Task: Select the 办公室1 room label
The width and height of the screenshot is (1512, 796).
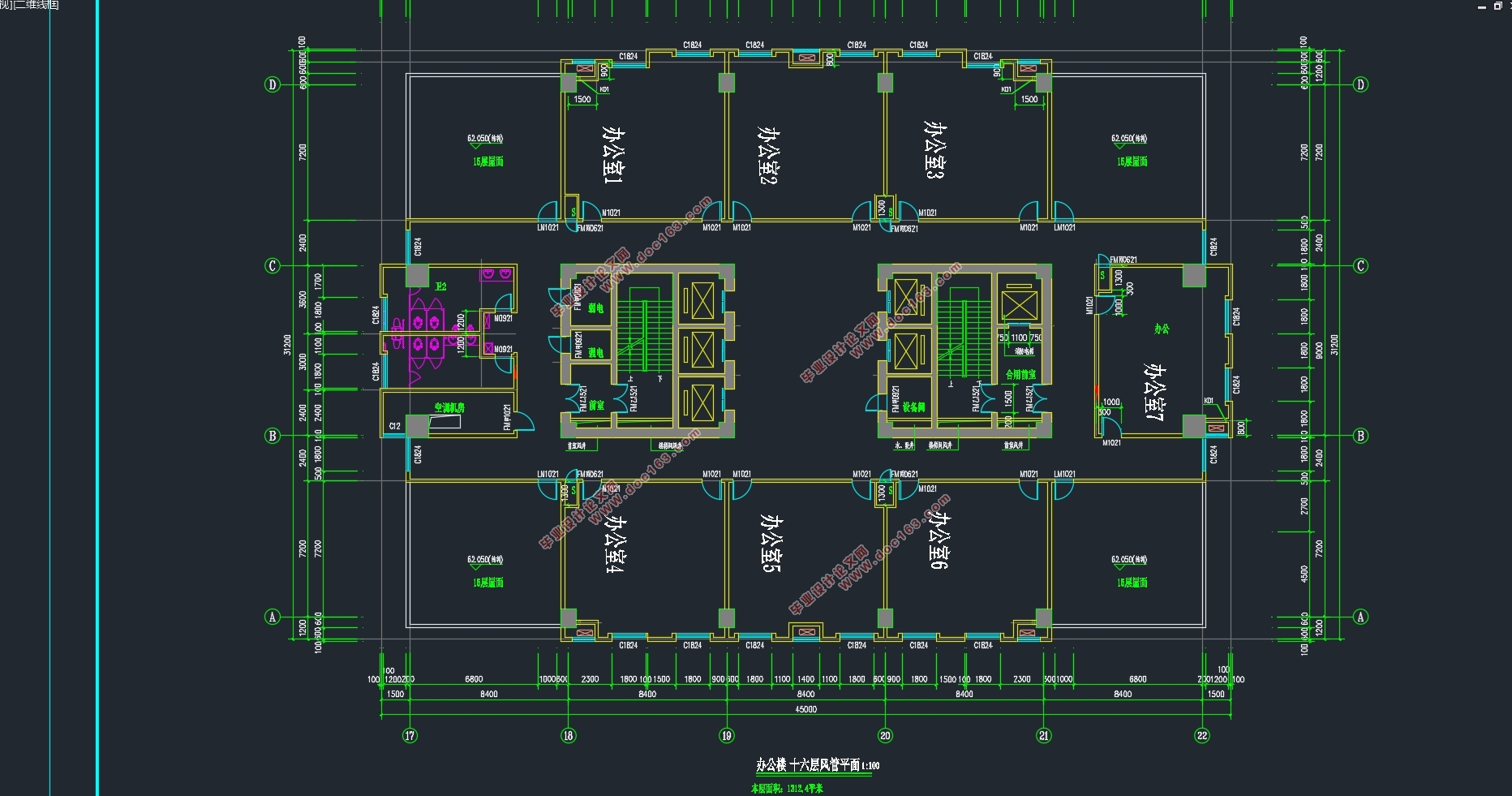Action: pos(614,153)
